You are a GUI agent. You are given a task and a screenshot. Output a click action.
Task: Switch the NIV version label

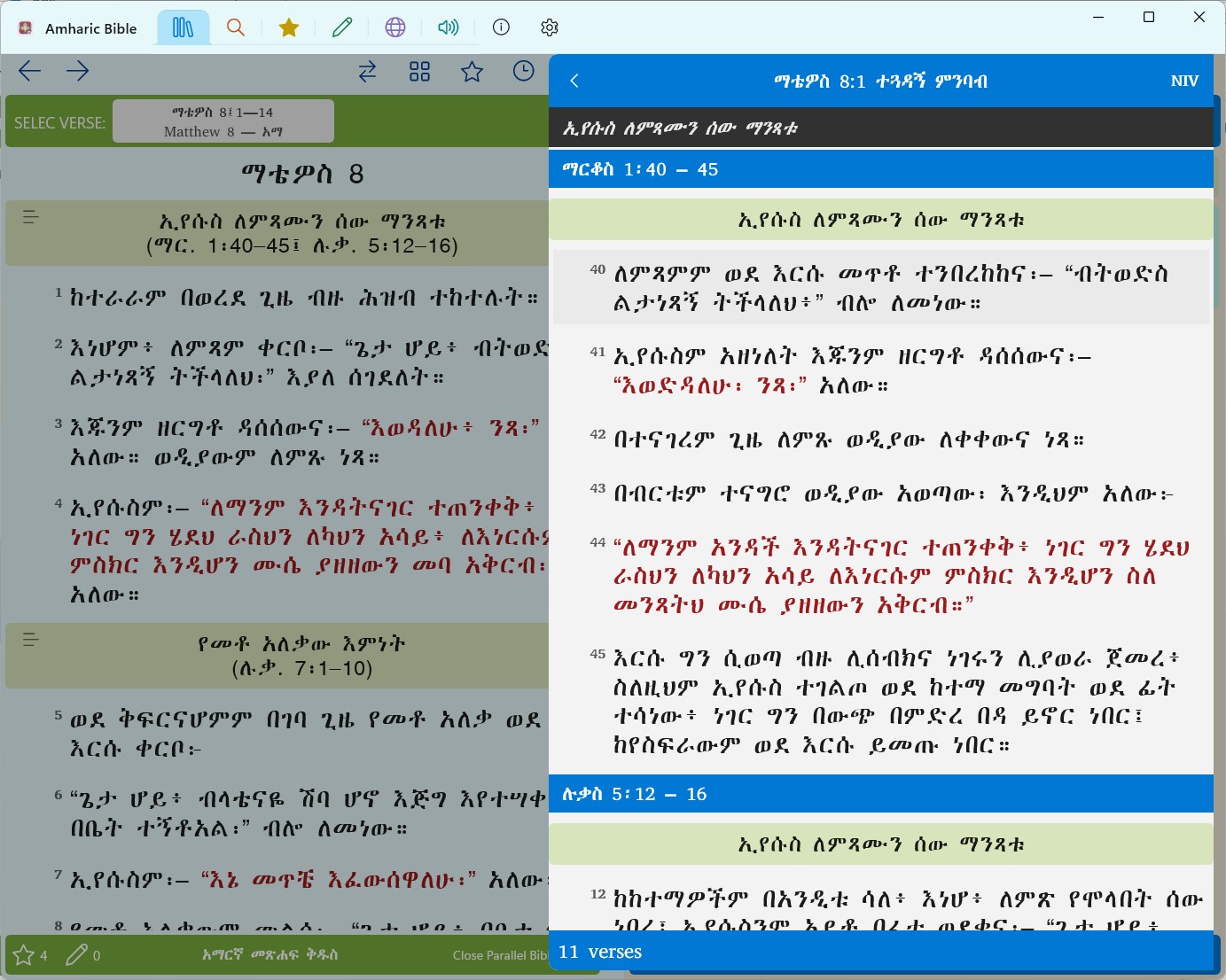tap(1184, 81)
